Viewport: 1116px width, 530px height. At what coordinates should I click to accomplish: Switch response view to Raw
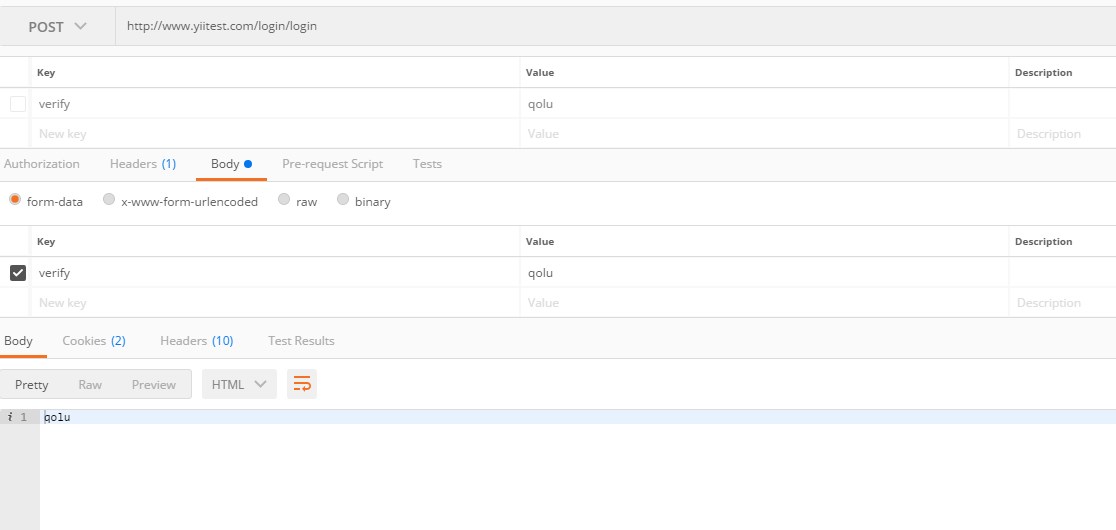click(90, 384)
